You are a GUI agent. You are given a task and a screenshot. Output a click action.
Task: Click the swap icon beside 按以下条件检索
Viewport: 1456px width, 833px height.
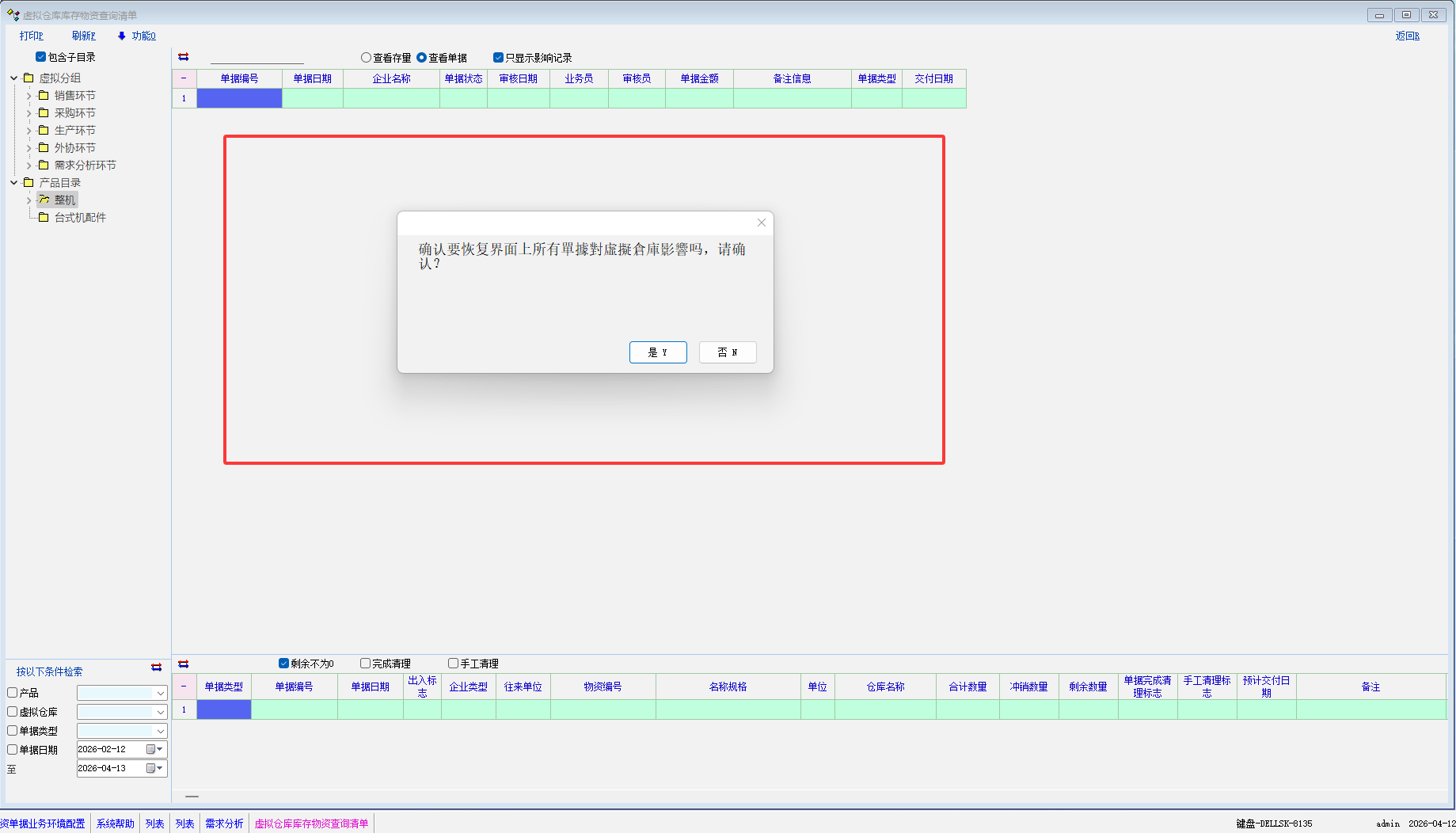156,668
